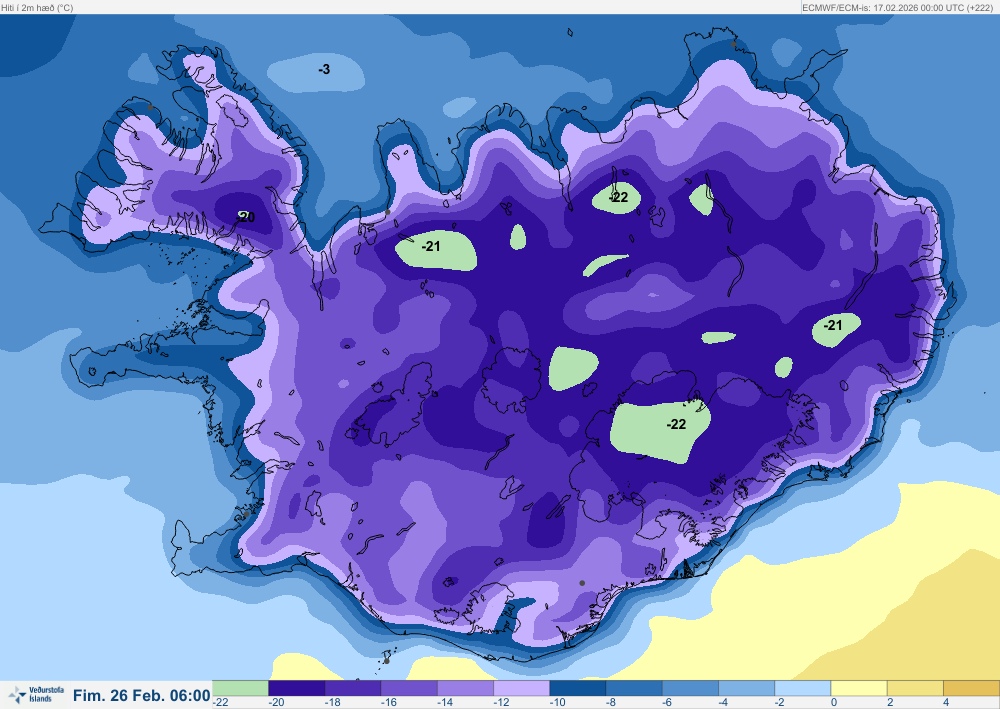
Task: Click the ECMWF/ECM-is model run timestamp text
Action: point(897,8)
